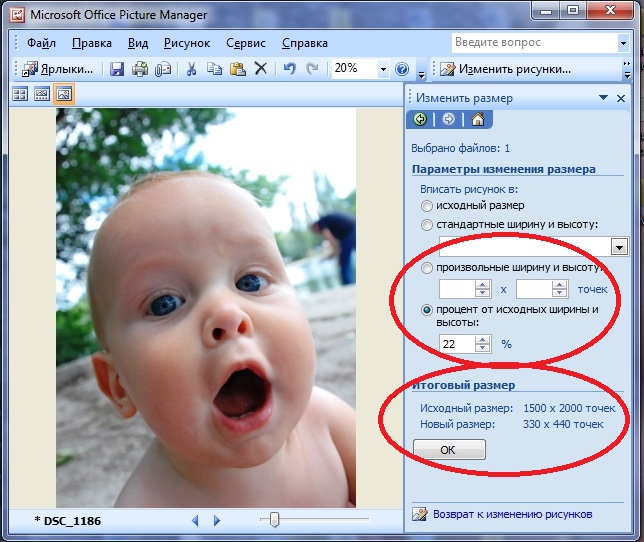Viewport: 644px width, 542px height.
Task: Click the file name DSC_1186
Action: 72,521
